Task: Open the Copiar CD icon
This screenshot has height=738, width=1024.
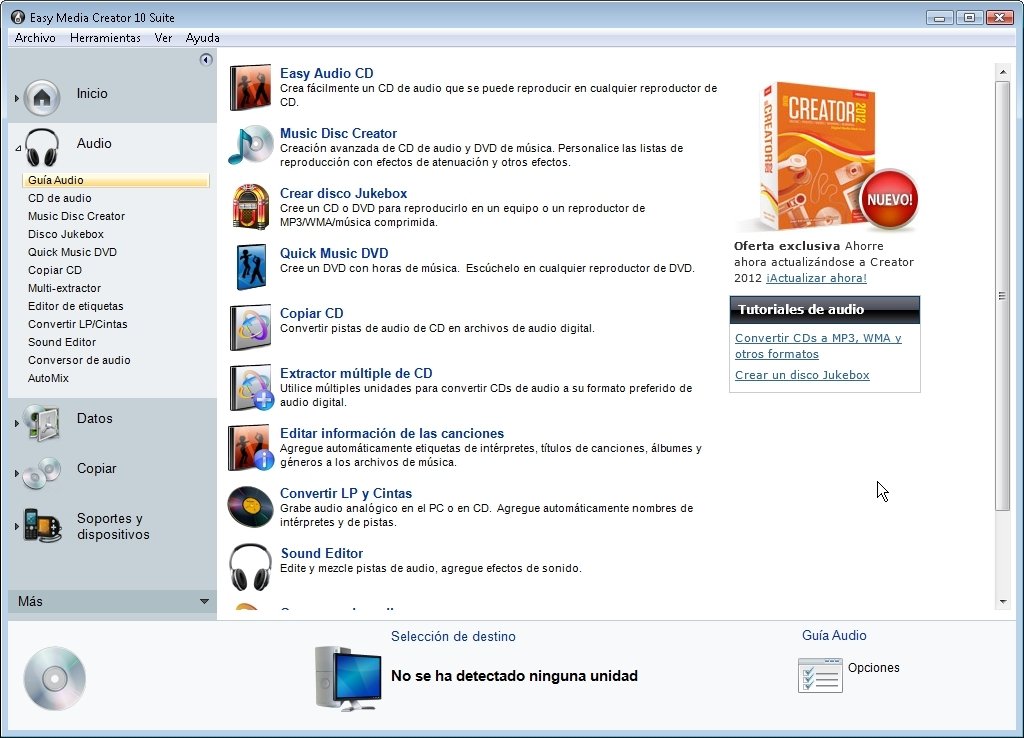Action: coord(250,327)
